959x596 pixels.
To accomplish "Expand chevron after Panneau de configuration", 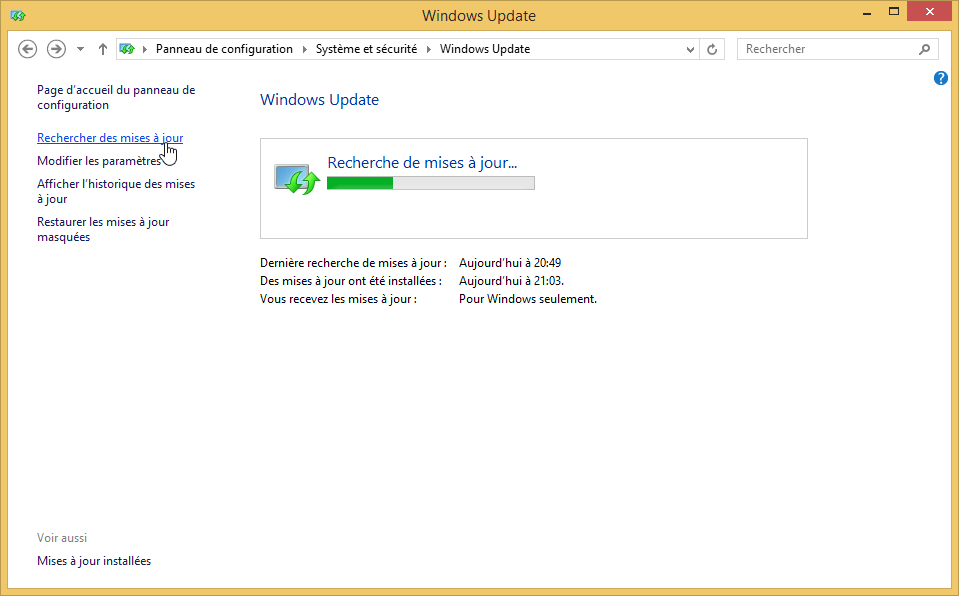I will click(x=305, y=49).
